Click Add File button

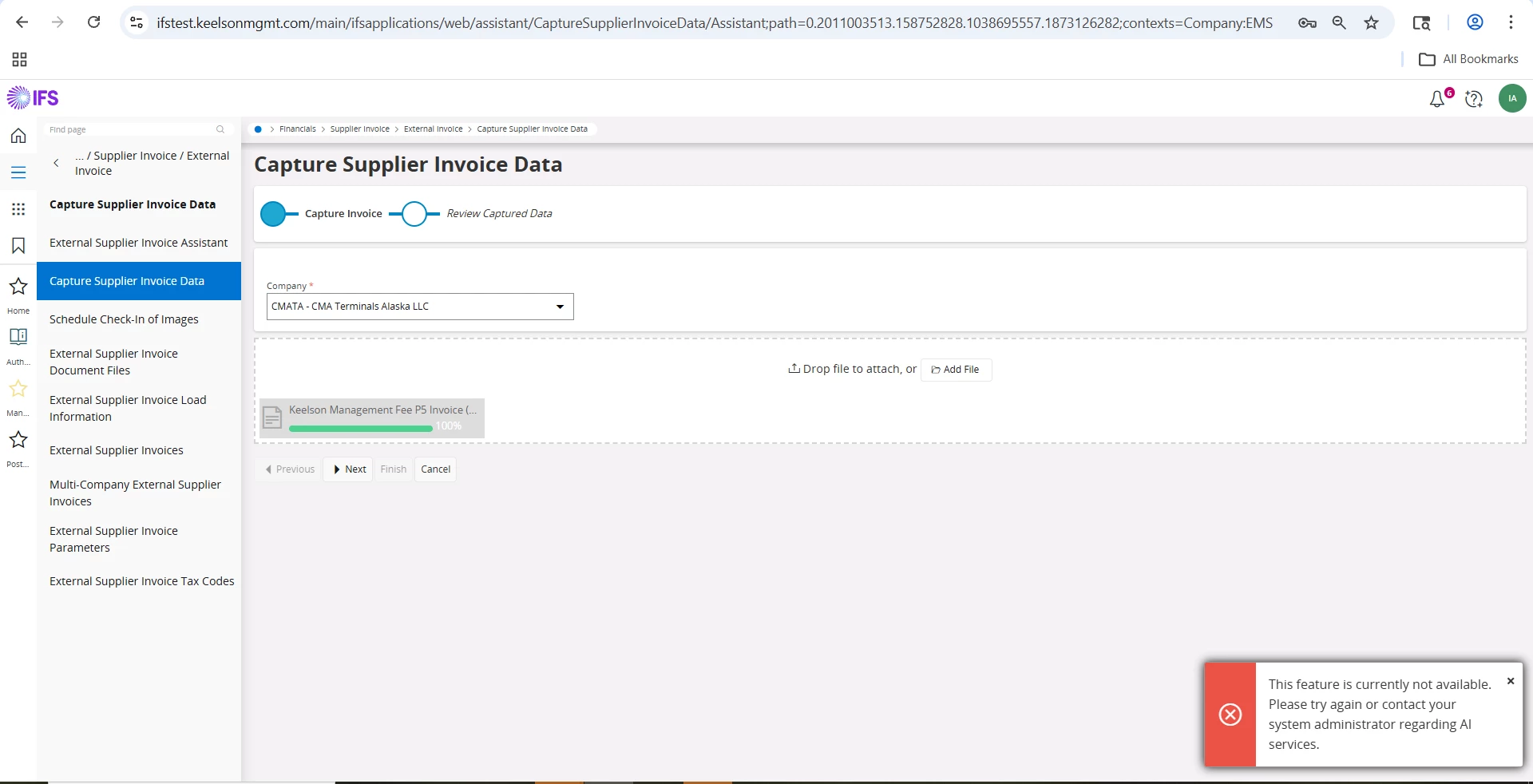tap(956, 370)
